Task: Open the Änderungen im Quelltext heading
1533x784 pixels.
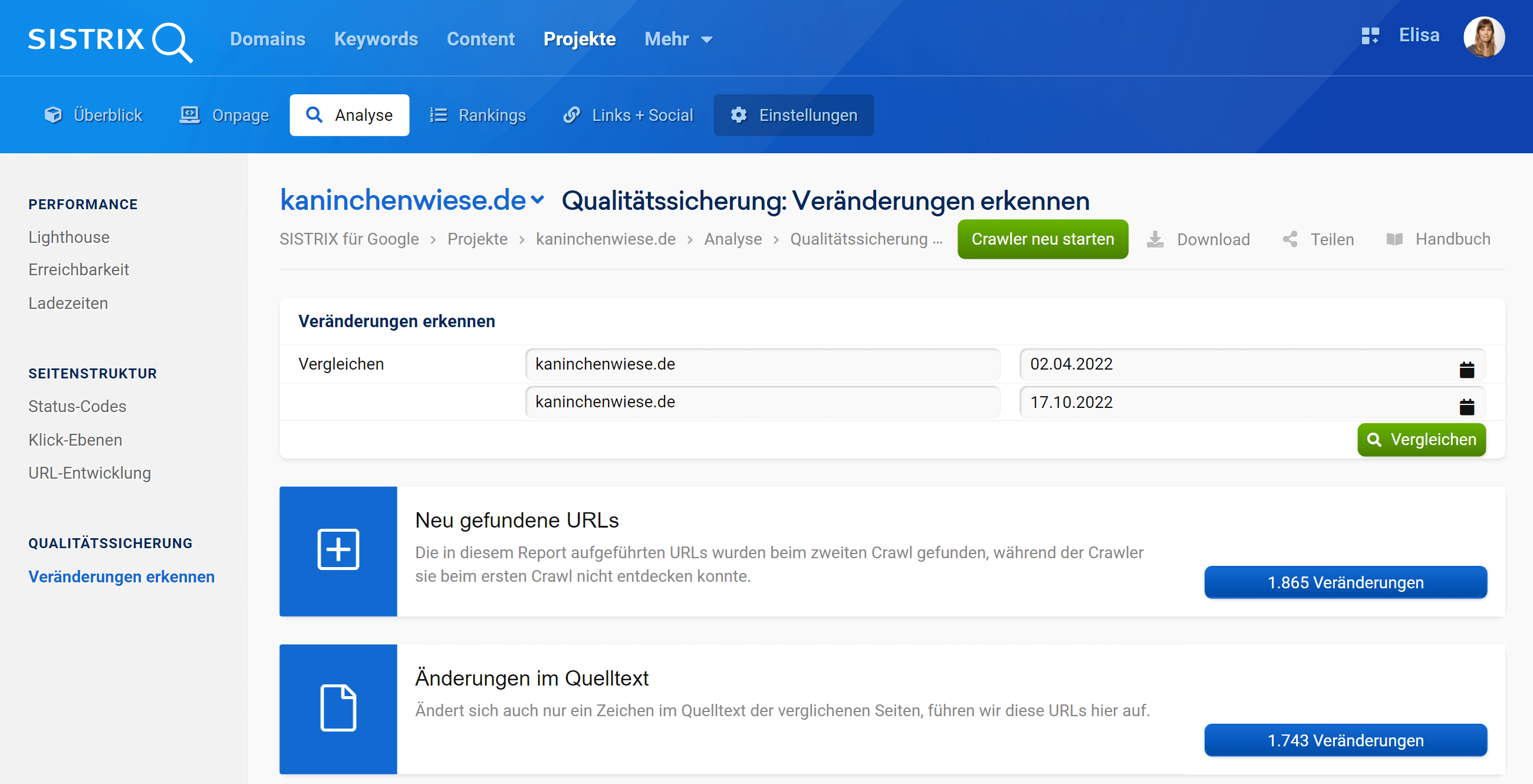Action: (531, 678)
